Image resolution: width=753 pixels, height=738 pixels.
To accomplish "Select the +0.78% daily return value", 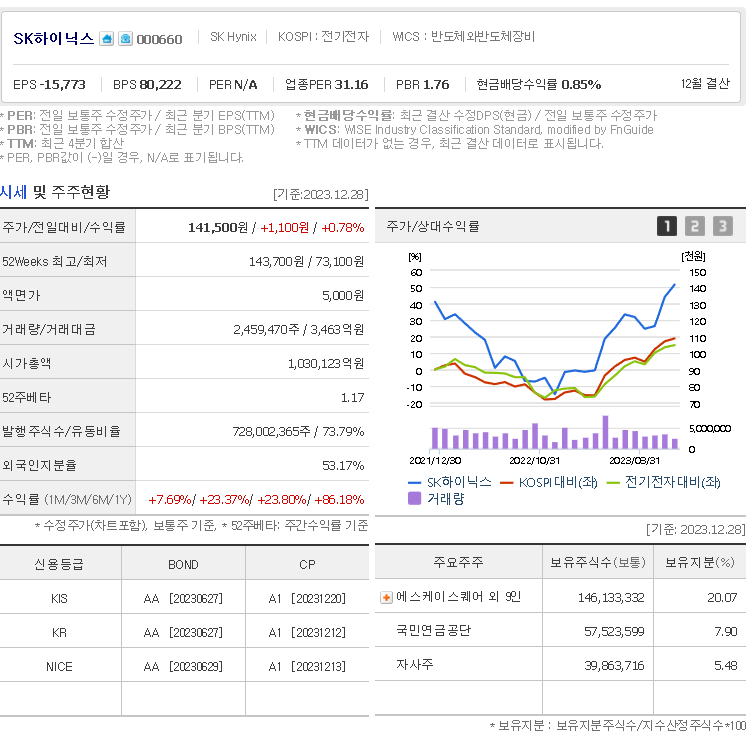I will point(343,227).
